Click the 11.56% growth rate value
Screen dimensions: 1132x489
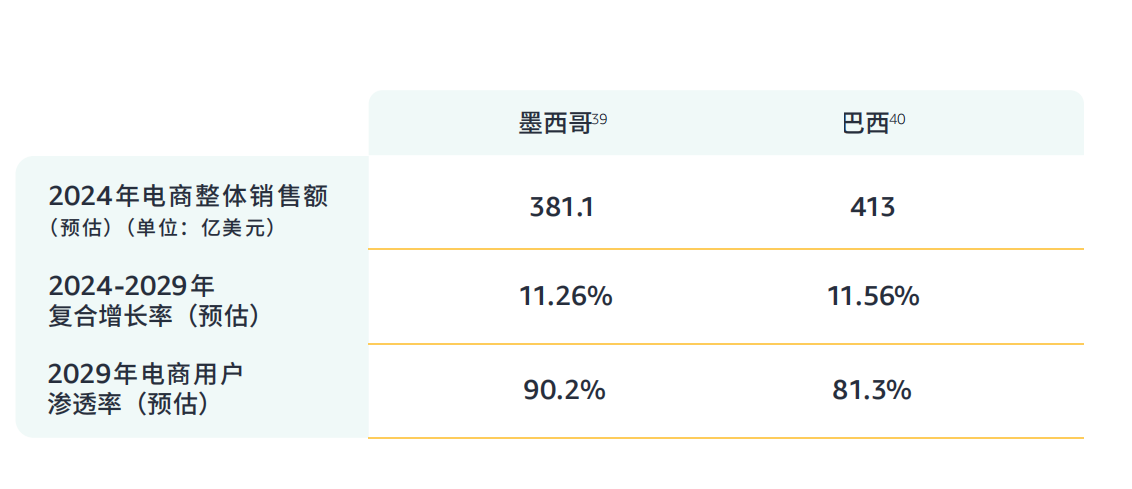[873, 297]
